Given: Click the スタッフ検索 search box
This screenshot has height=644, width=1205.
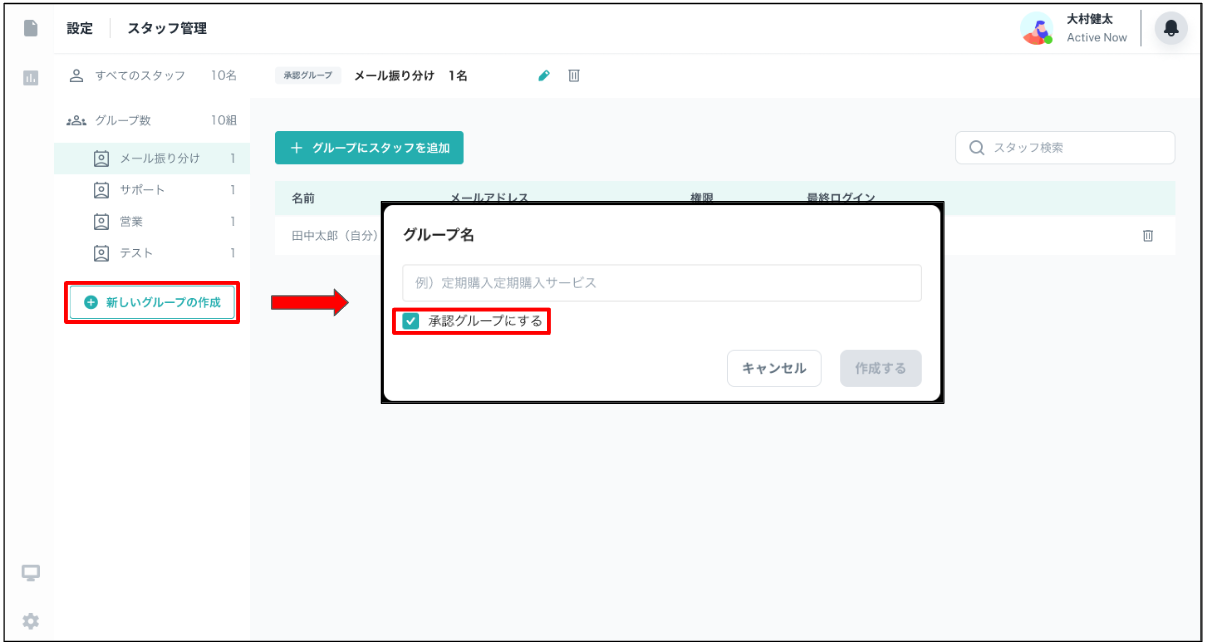Looking at the screenshot, I should coord(1065,148).
